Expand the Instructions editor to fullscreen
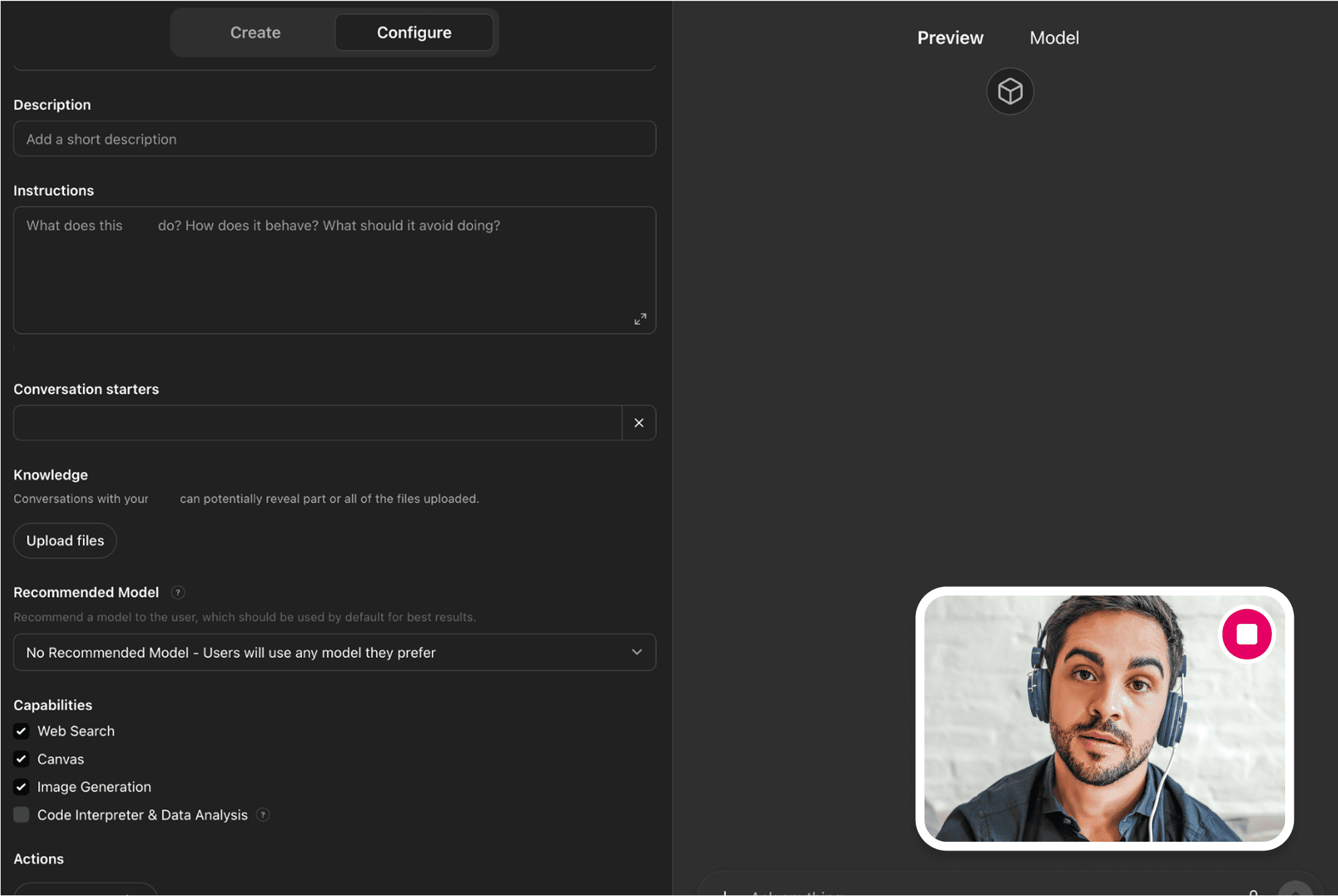This screenshot has height=896, width=1338. coord(640,319)
